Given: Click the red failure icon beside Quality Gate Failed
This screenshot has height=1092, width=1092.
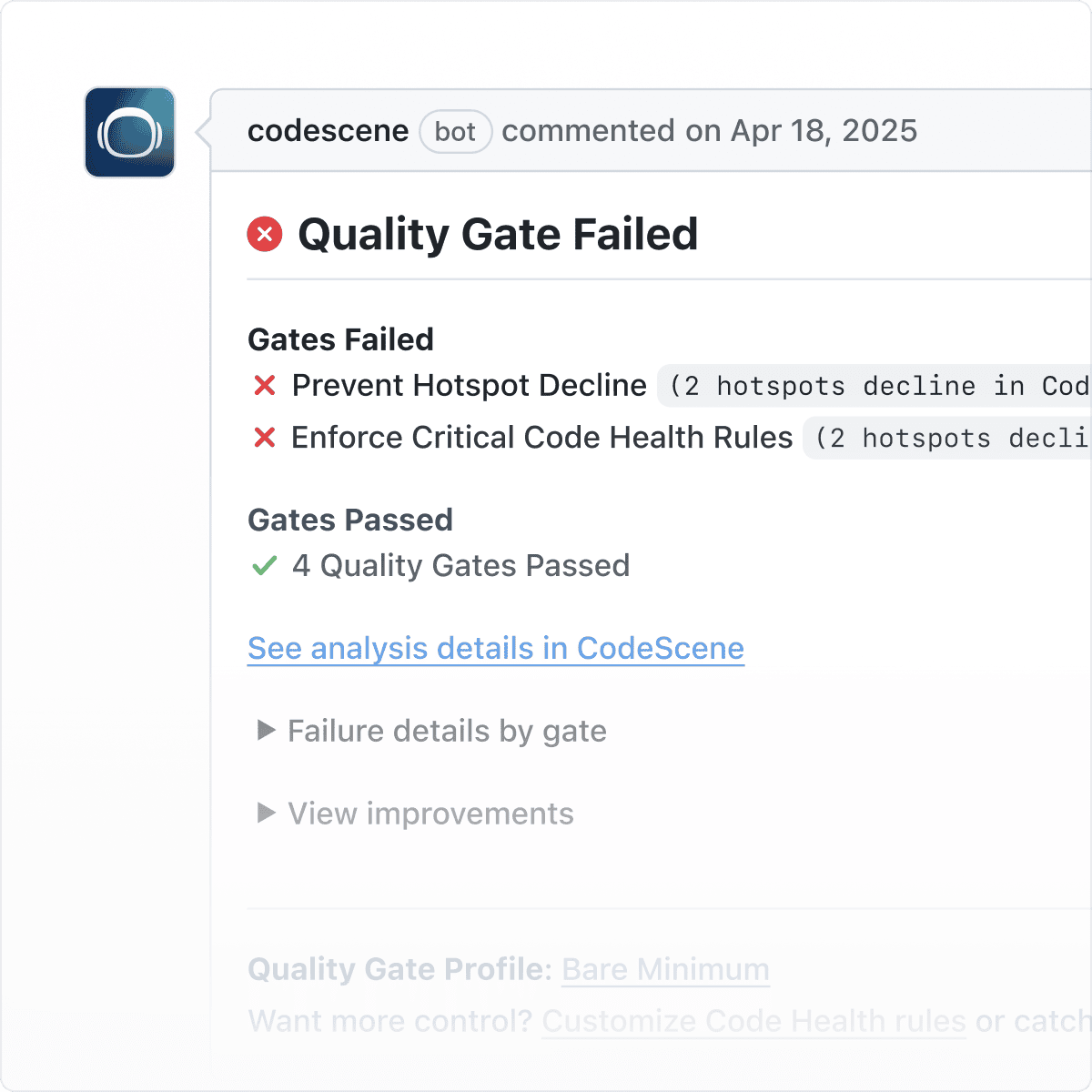Looking at the screenshot, I should tap(264, 235).
